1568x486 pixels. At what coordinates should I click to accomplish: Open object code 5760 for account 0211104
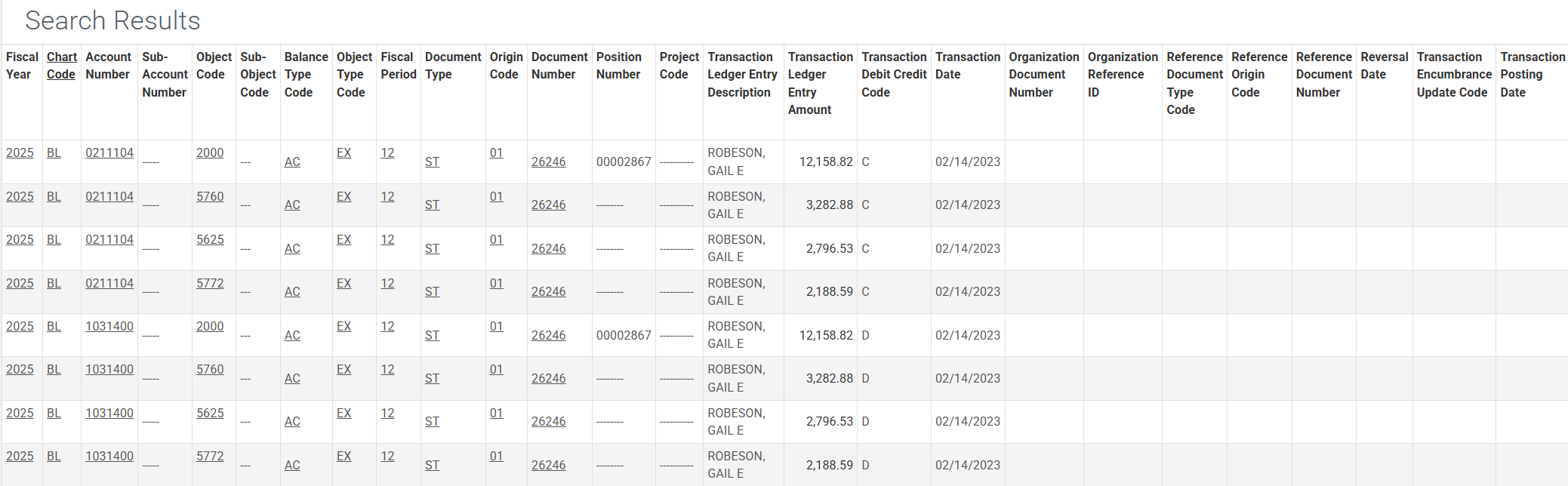(210, 196)
